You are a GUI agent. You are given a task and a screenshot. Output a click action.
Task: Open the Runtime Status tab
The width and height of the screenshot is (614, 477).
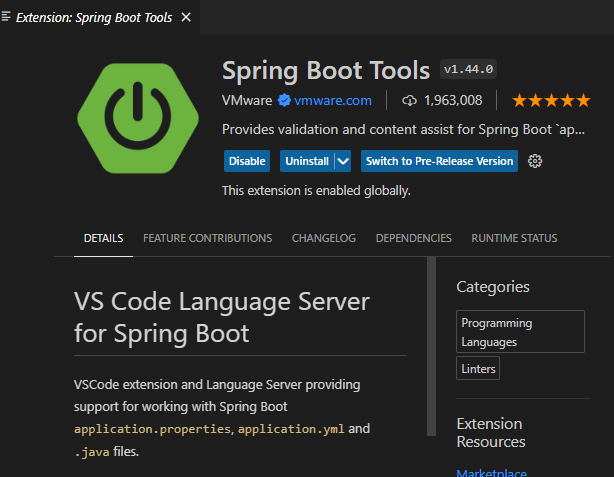point(514,238)
